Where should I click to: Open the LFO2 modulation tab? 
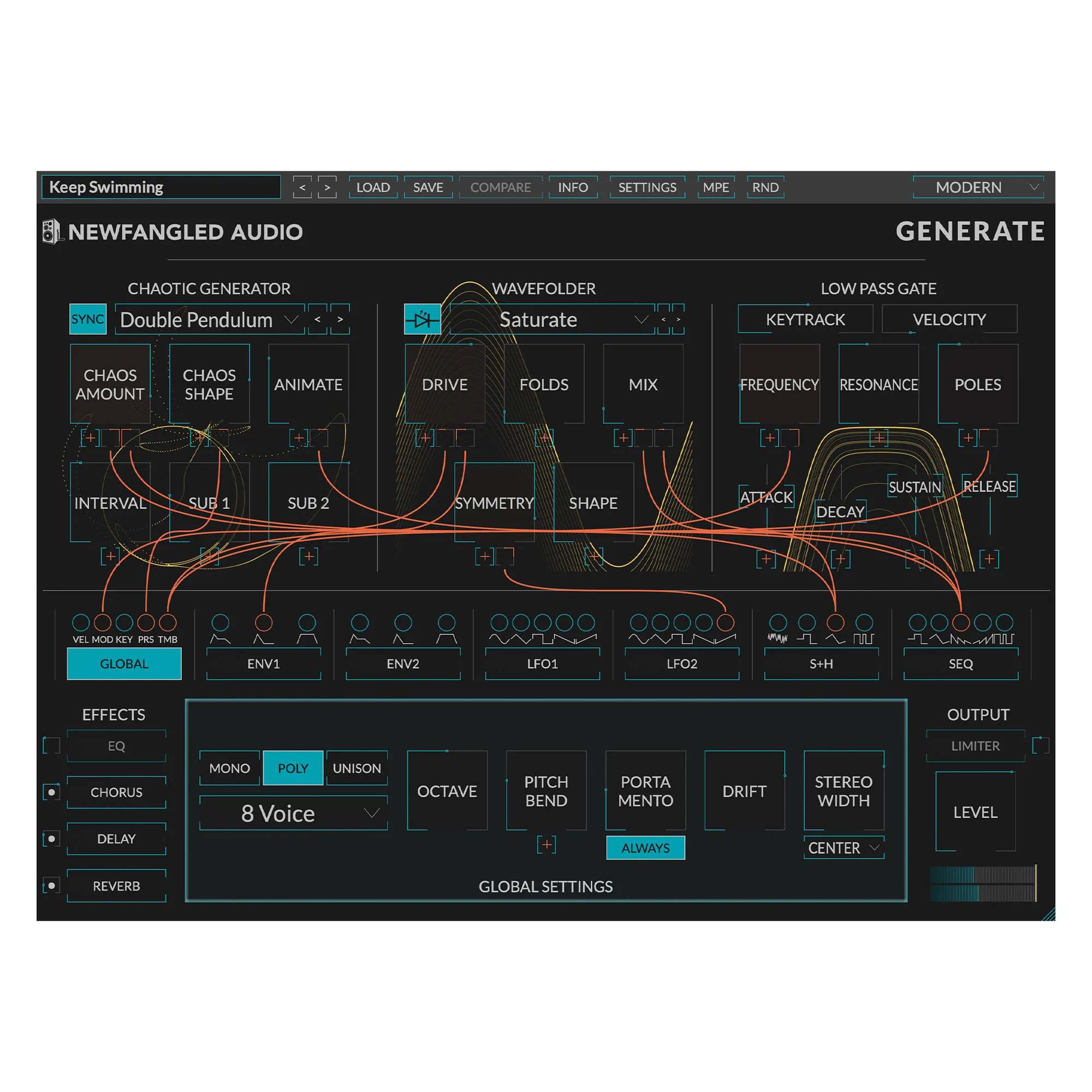[x=681, y=663]
